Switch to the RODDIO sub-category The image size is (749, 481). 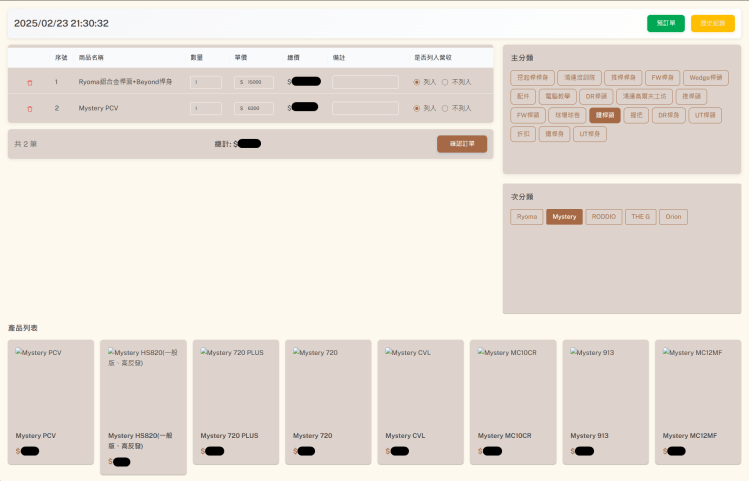pyautogui.click(x=603, y=216)
